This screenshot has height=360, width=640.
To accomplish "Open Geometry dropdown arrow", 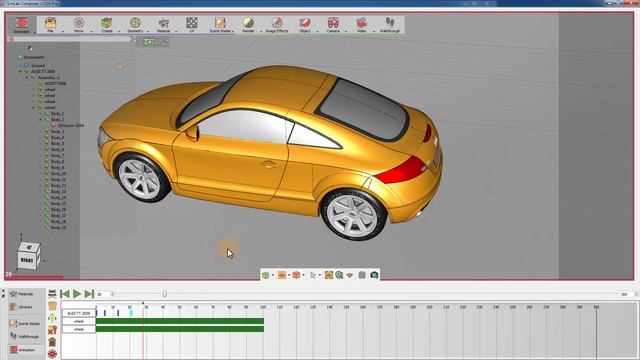I will pyautogui.click(x=148, y=31).
